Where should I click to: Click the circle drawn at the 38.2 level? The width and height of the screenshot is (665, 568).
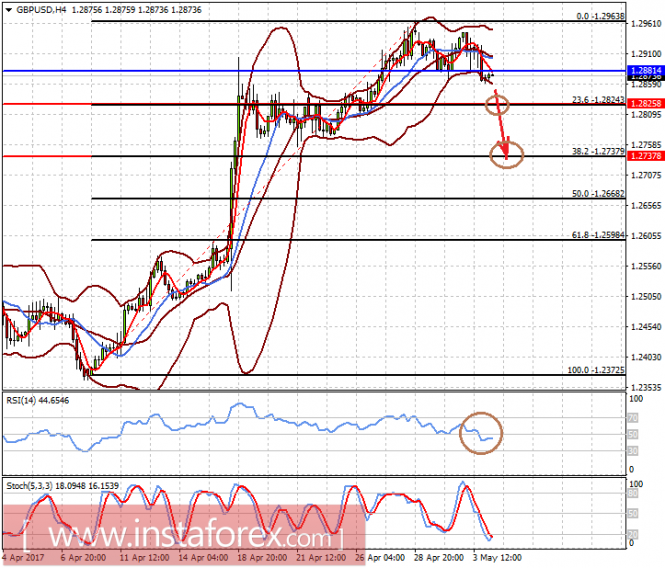pos(506,154)
